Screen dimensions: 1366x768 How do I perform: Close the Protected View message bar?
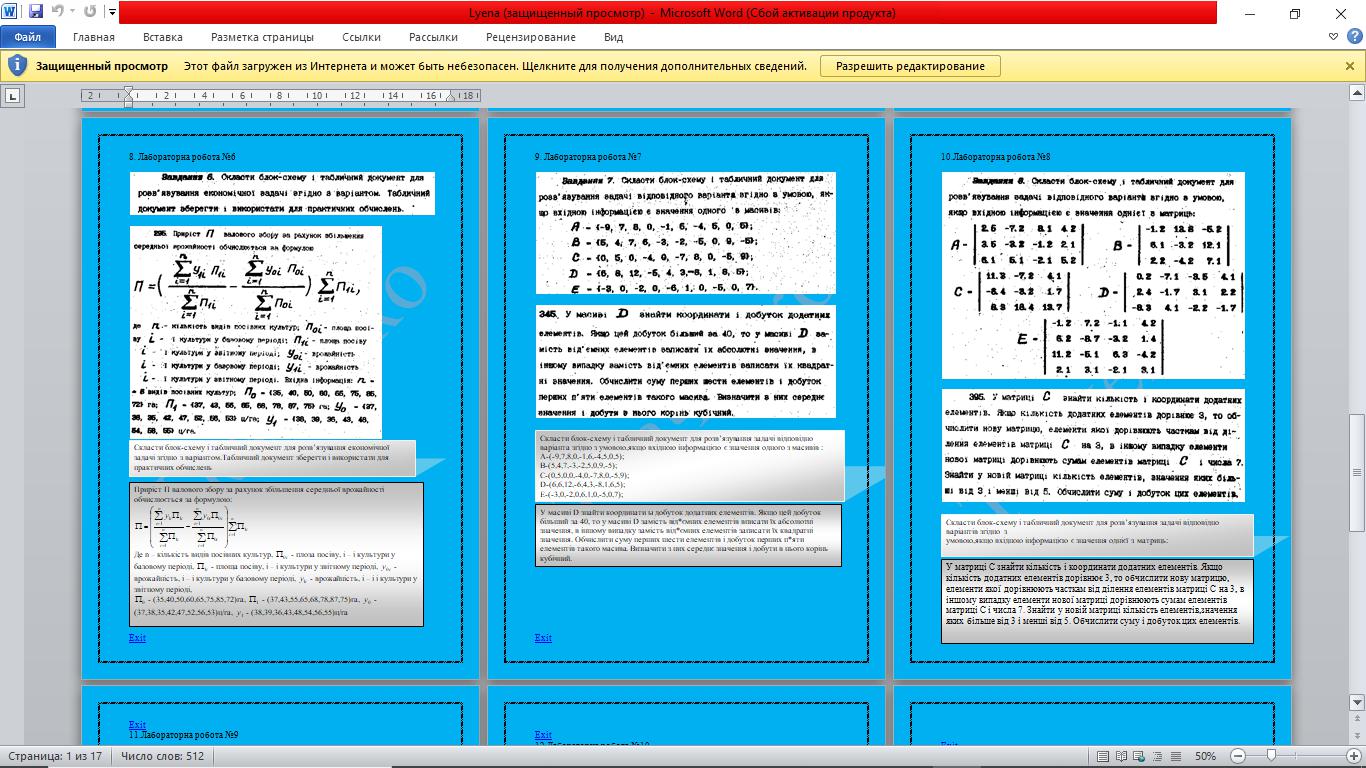pos(1351,66)
